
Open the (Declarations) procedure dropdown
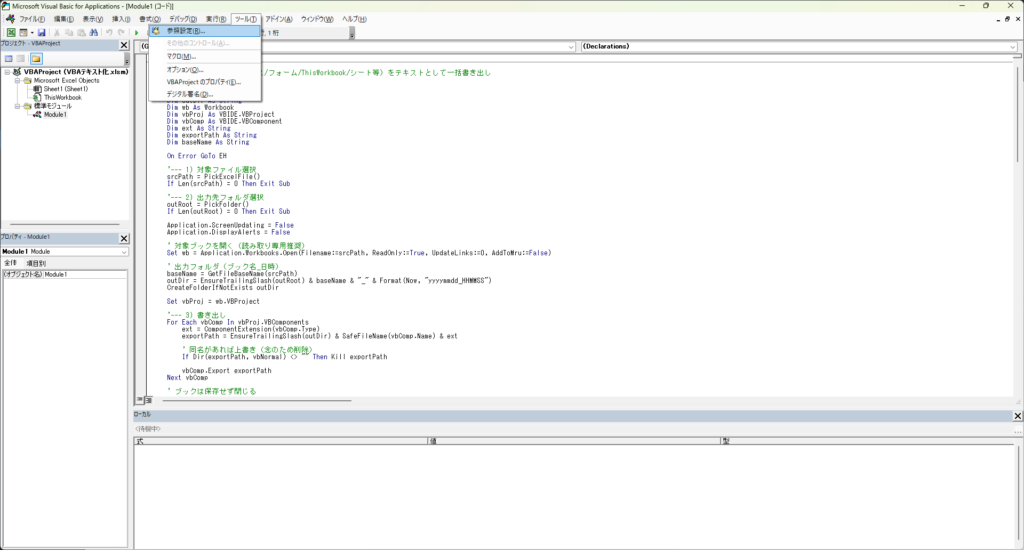(x=1011, y=46)
